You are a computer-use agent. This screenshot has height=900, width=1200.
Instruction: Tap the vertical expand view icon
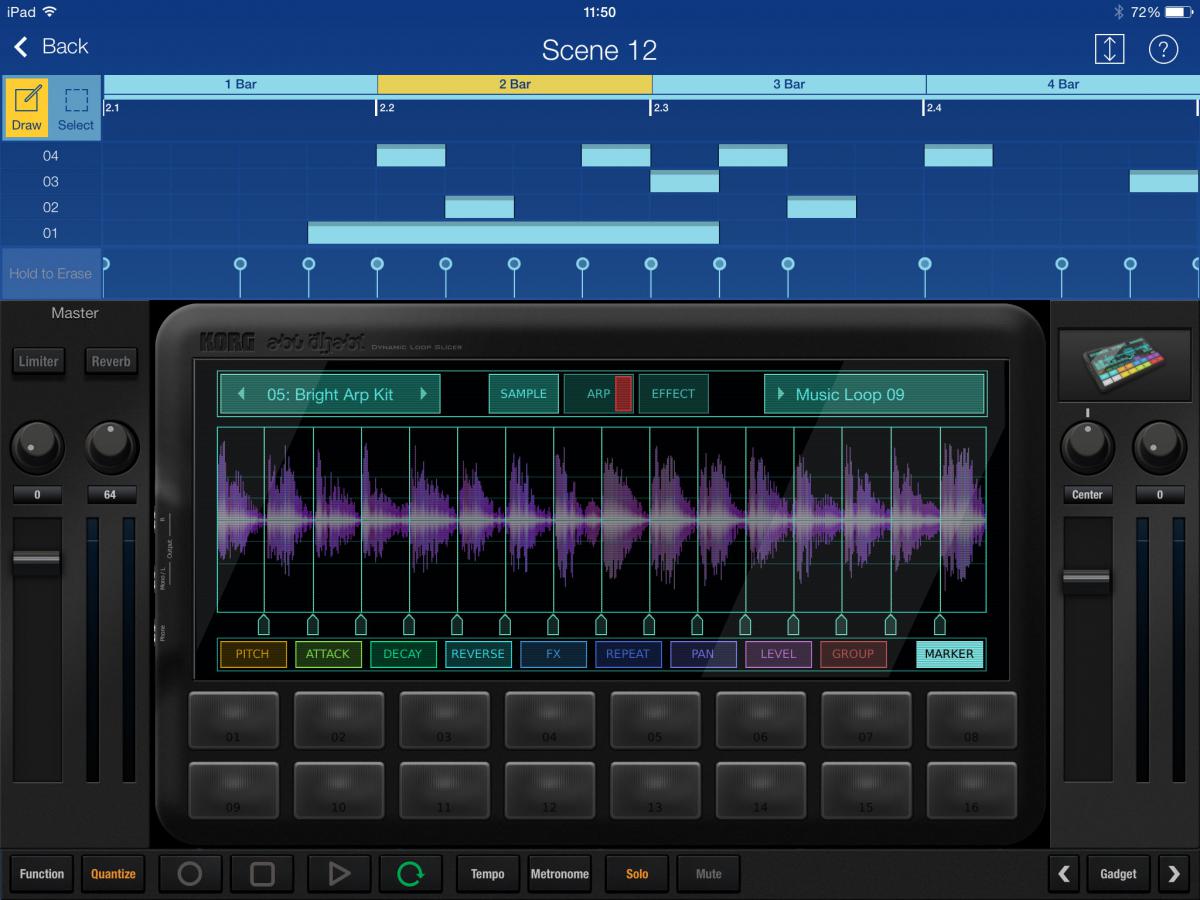1109,49
